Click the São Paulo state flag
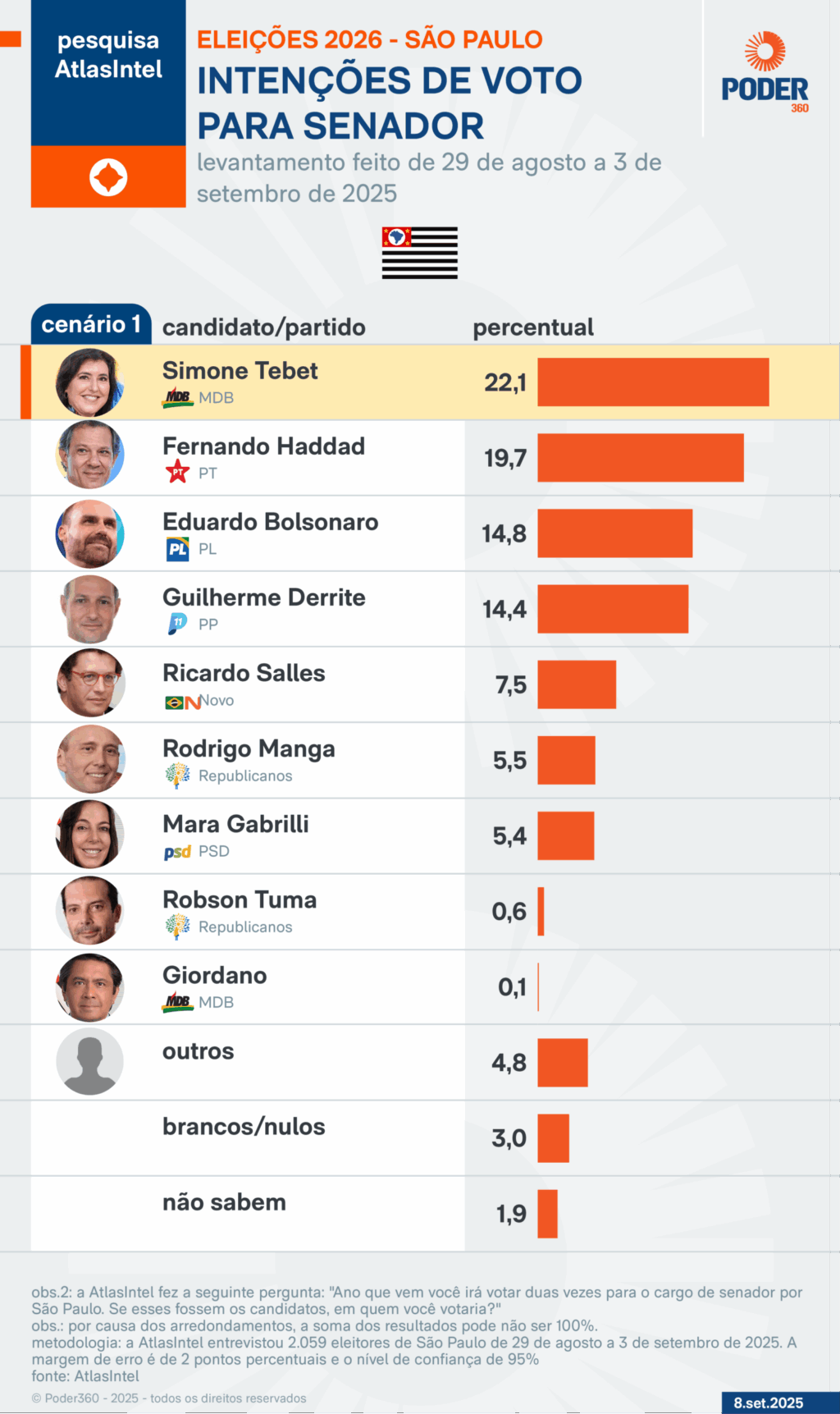 (x=419, y=253)
